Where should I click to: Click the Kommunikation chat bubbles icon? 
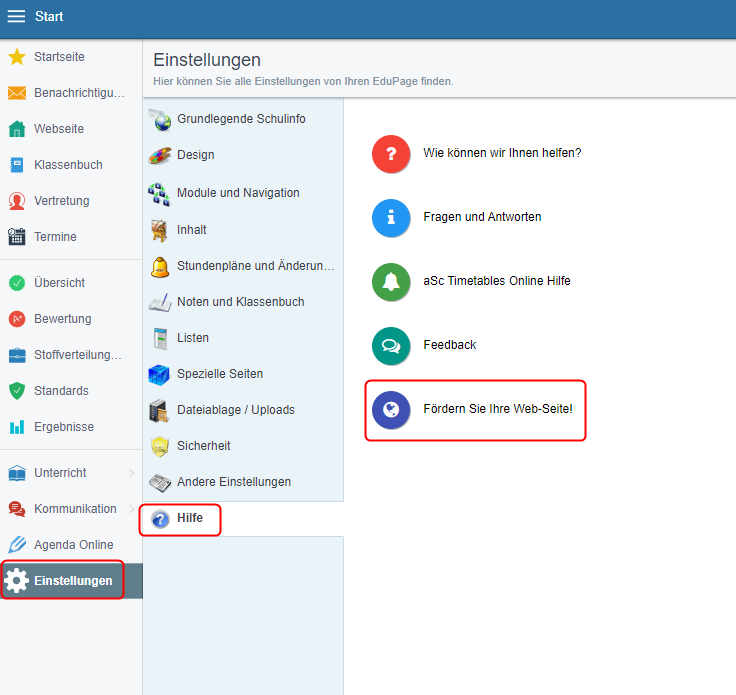[17, 509]
